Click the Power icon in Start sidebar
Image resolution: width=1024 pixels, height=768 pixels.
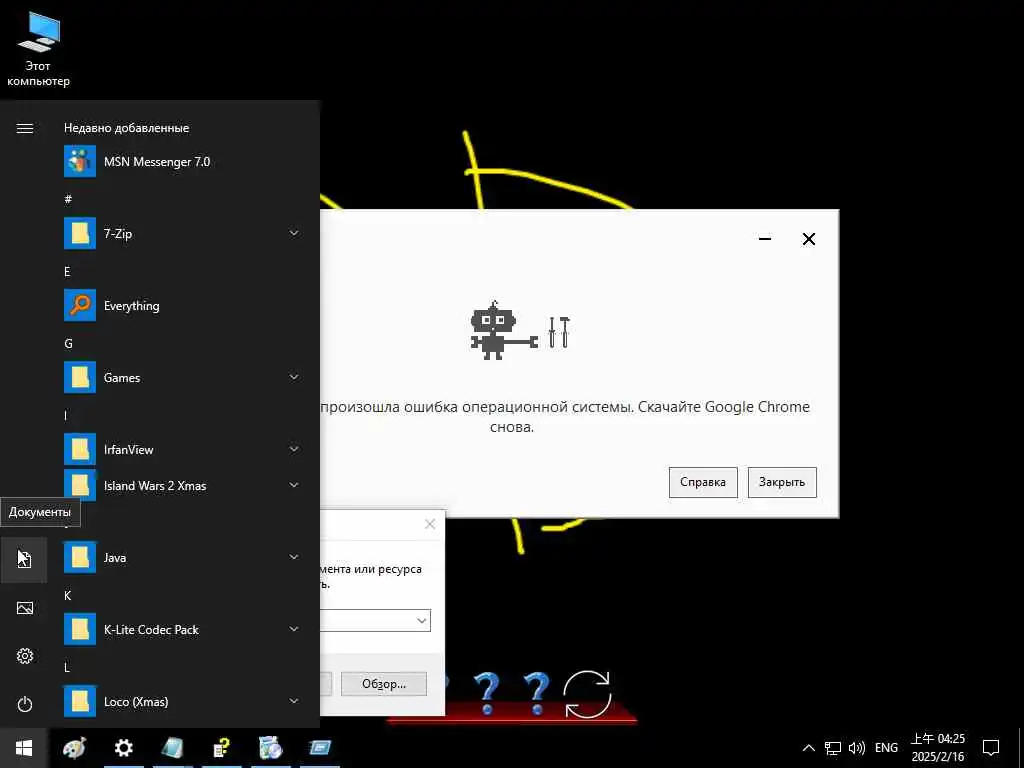(24, 704)
